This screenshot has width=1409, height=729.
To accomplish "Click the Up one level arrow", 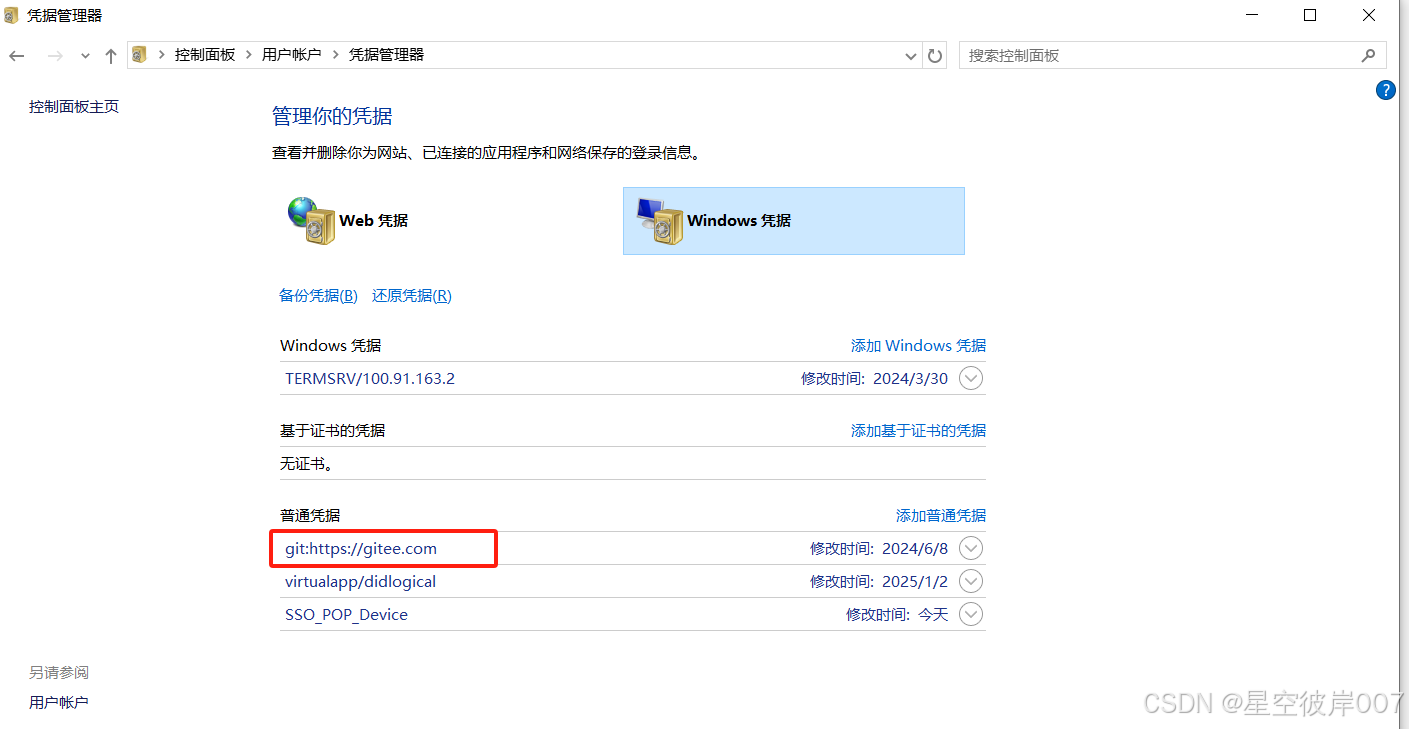I will point(111,56).
